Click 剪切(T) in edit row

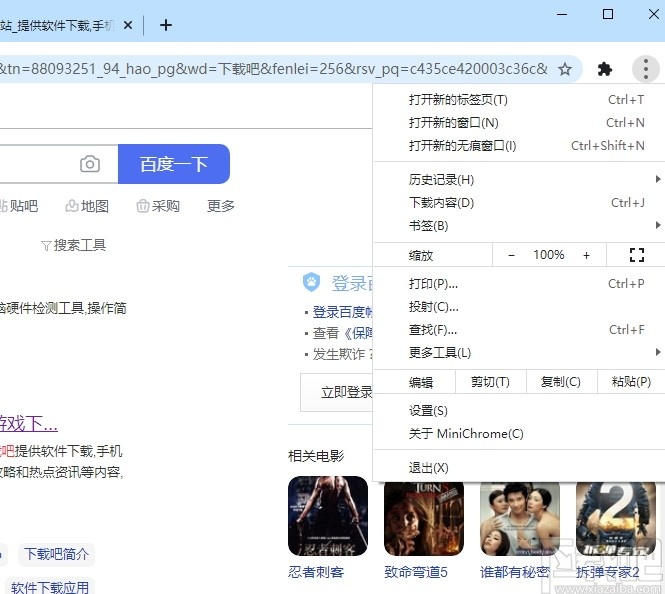pyautogui.click(x=490, y=382)
